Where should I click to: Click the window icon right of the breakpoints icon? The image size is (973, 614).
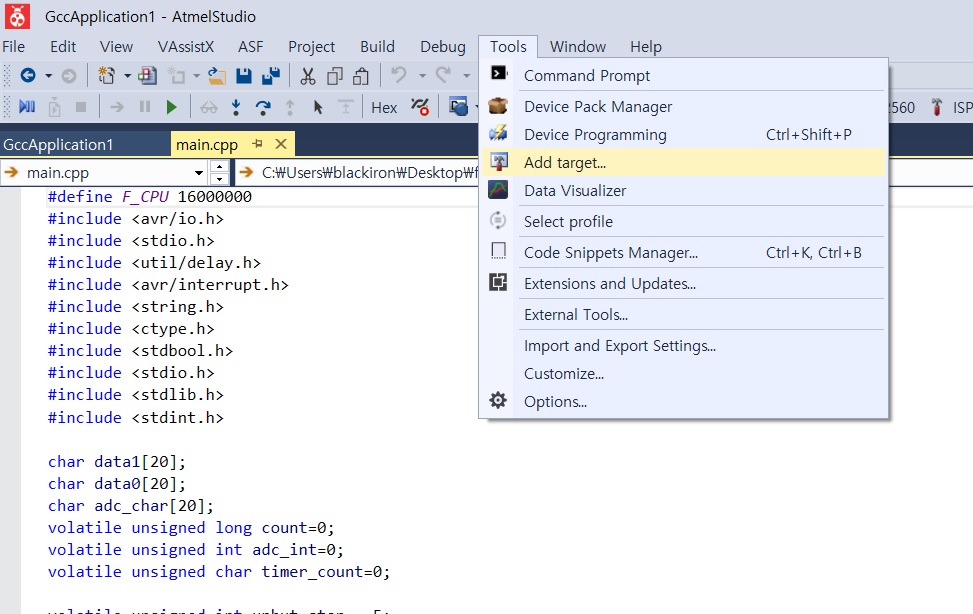click(x=459, y=107)
